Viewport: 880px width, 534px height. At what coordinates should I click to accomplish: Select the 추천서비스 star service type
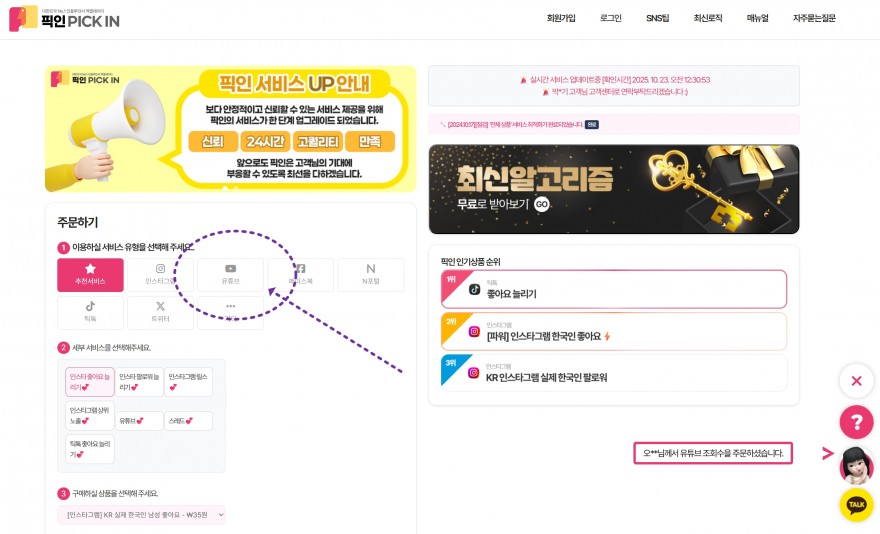tap(90, 275)
